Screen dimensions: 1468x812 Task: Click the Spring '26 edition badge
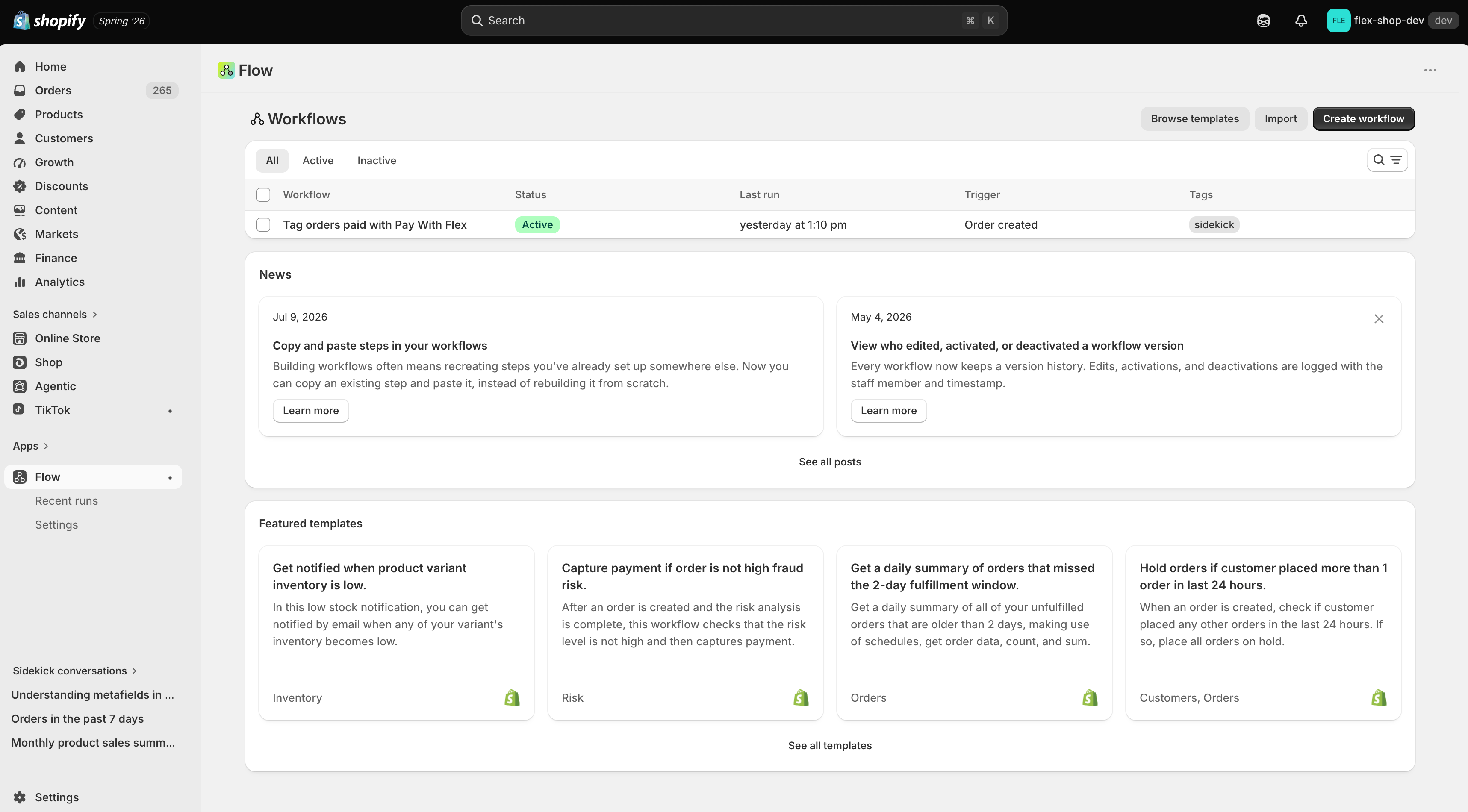tap(121, 21)
